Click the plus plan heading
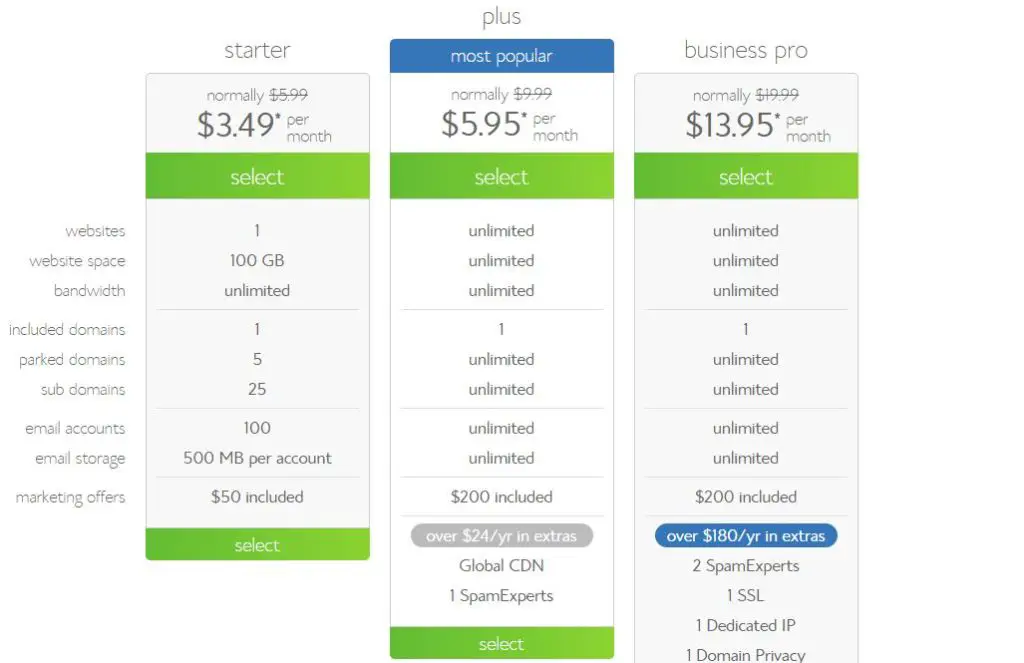1024x663 pixels. [x=502, y=16]
